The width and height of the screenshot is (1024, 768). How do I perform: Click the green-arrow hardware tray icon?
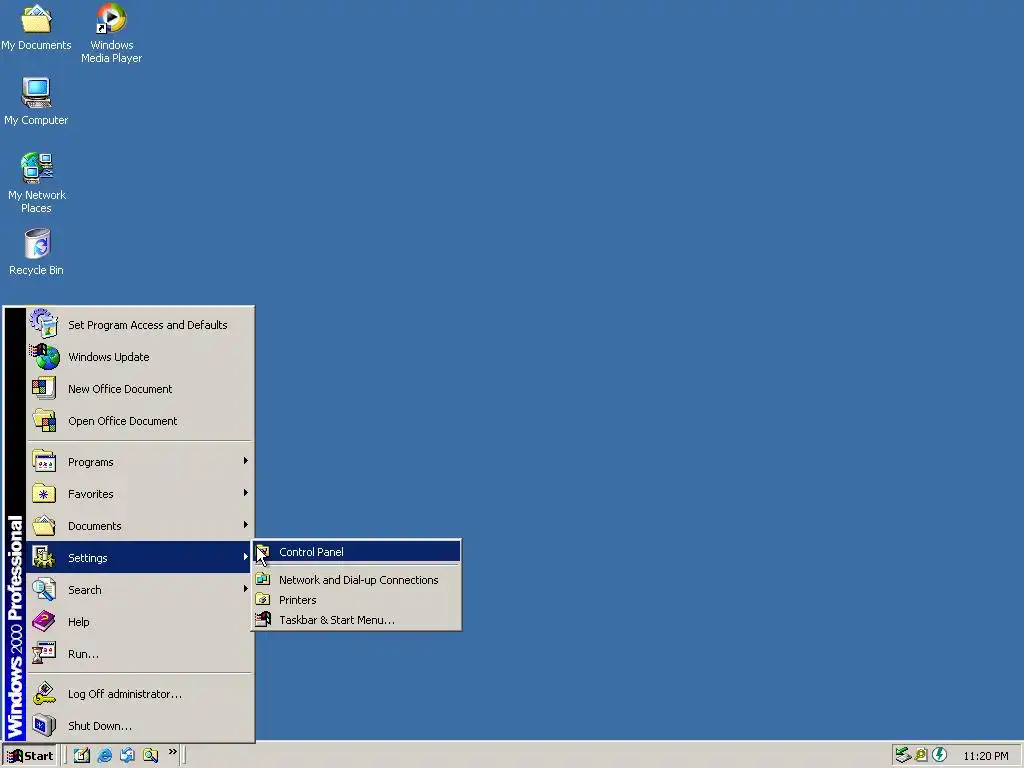pos(903,755)
